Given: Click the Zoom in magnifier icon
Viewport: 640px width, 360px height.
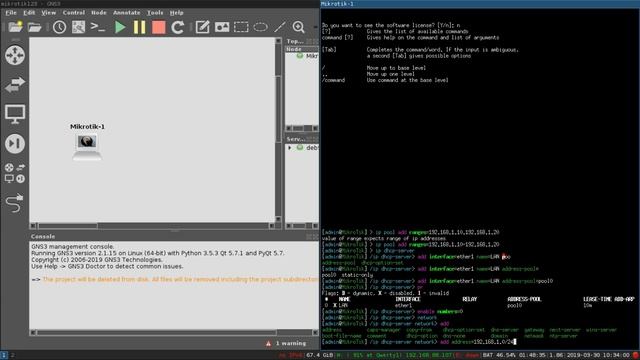Looking at the screenshot, I should coord(299,27).
